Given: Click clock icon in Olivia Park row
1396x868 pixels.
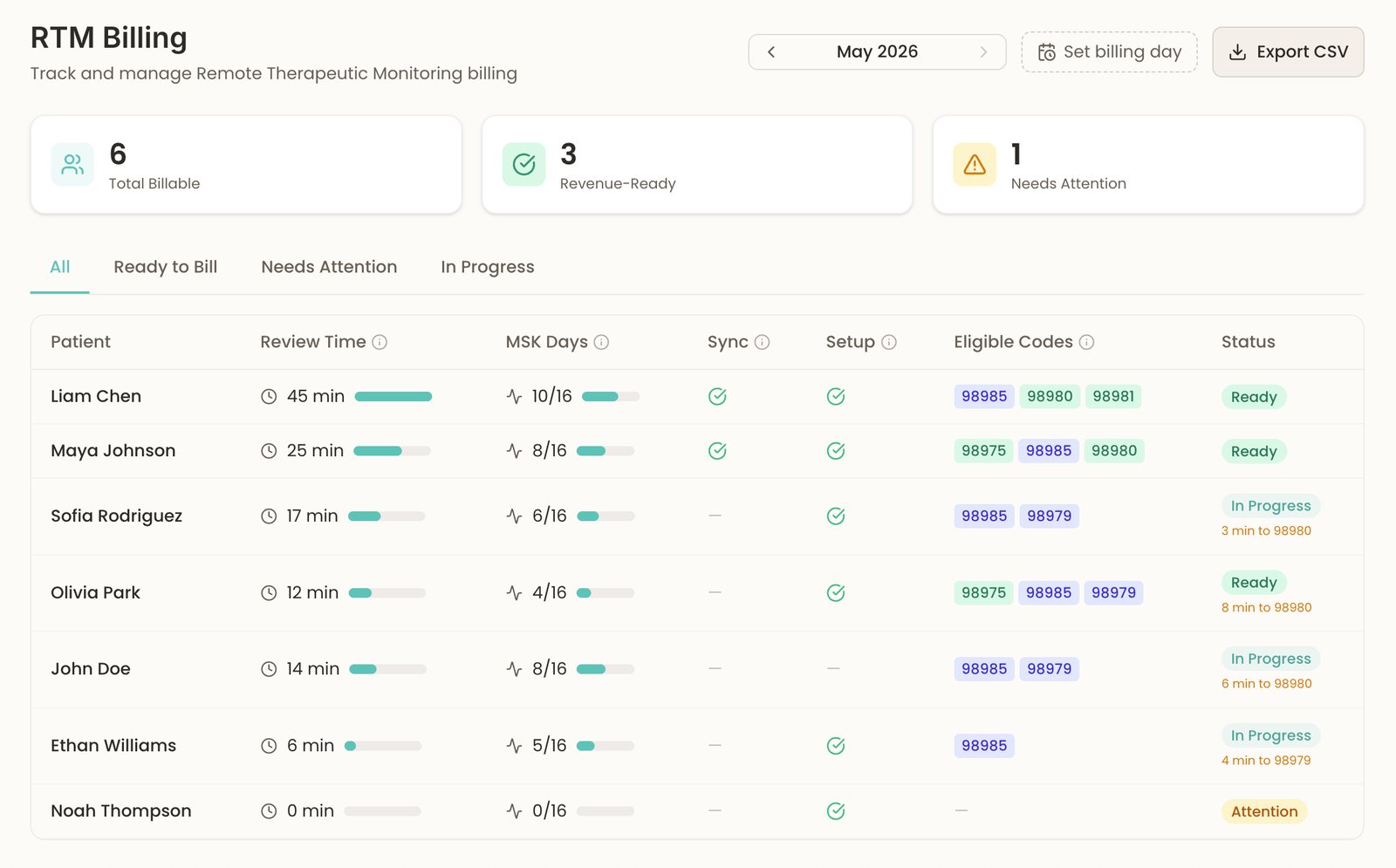Looking at the screenshot, I should 269,593.
